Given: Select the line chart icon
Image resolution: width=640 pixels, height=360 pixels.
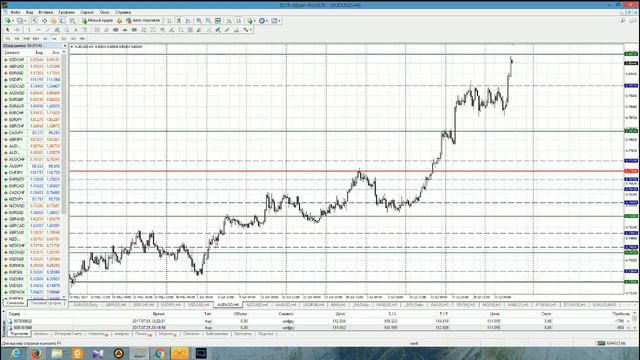Looking at the screenshot, I should [x=188, y=20].
